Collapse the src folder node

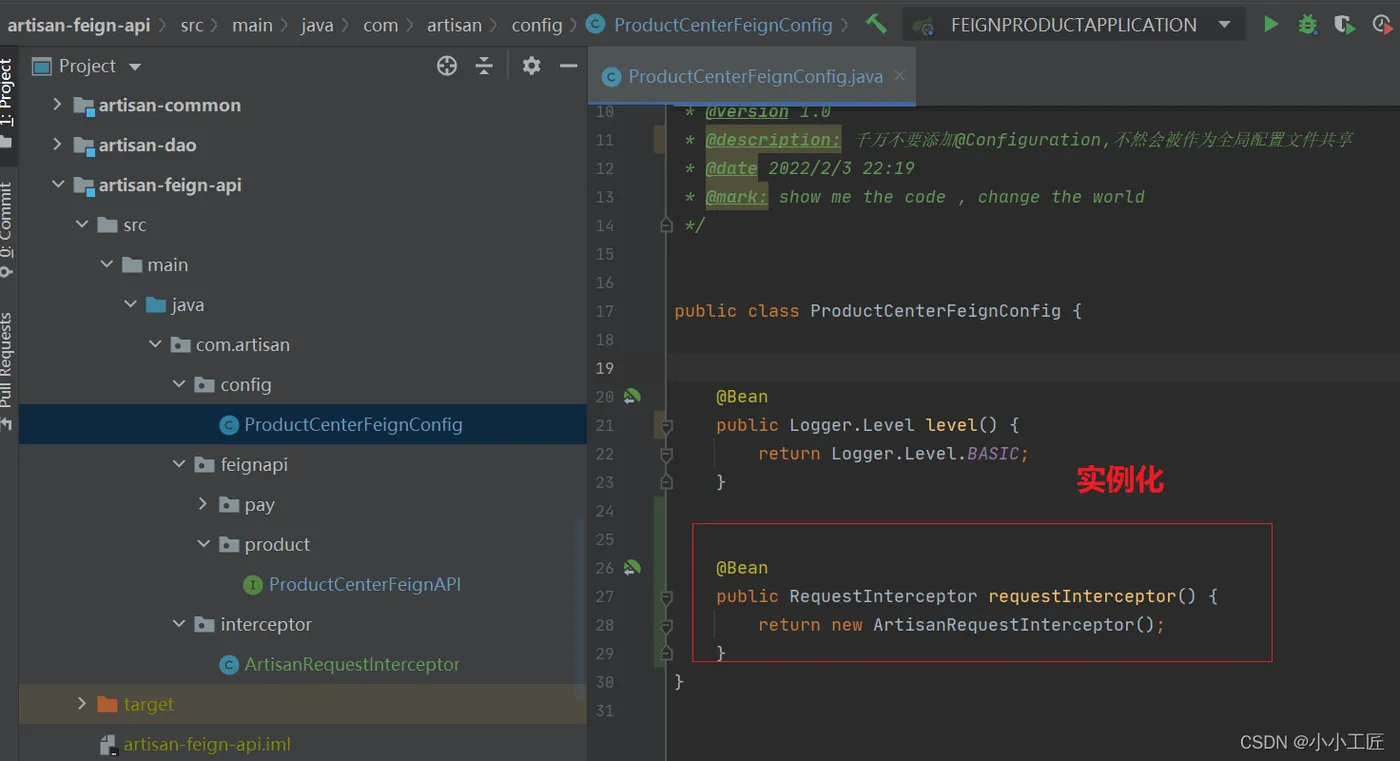click(82, 225)
